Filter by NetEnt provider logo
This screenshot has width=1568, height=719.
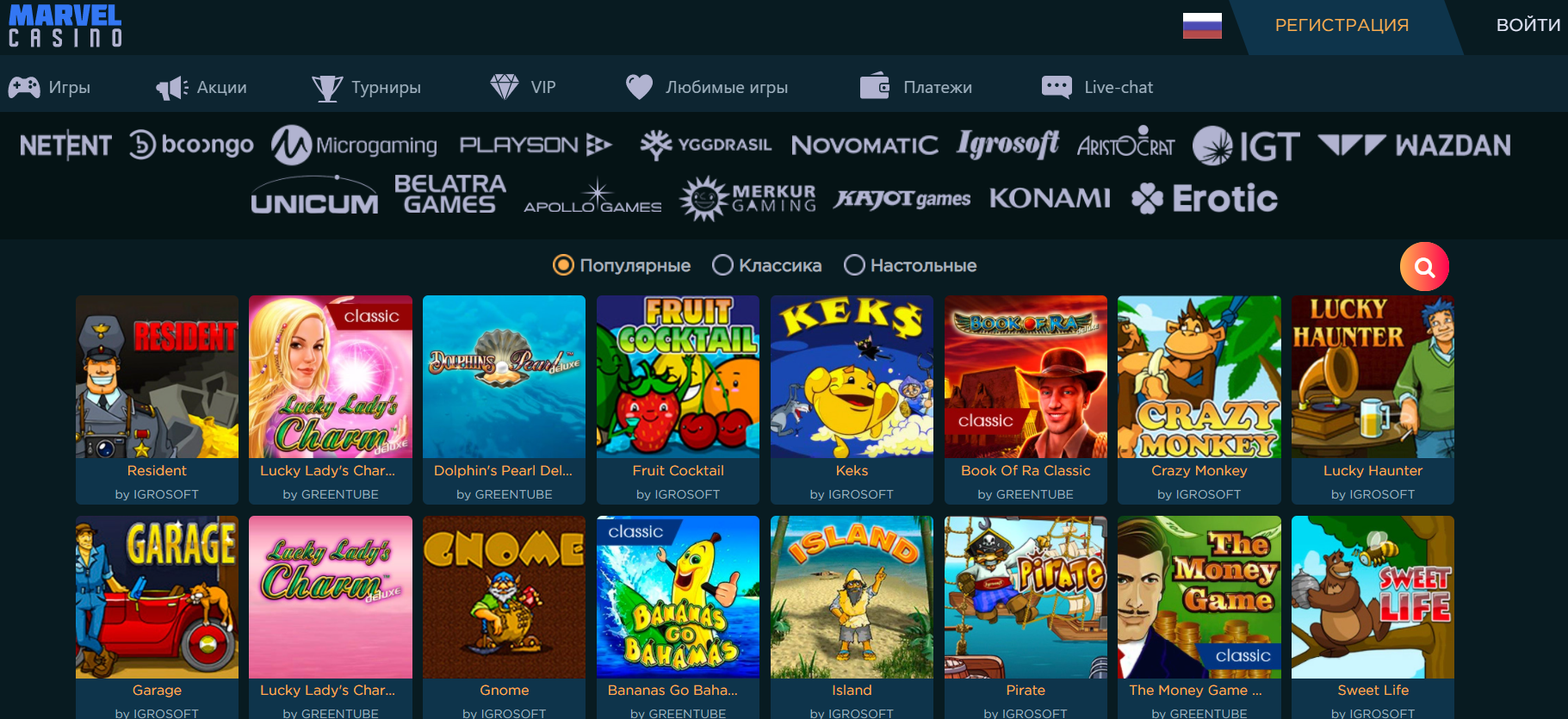click(65, 146)
